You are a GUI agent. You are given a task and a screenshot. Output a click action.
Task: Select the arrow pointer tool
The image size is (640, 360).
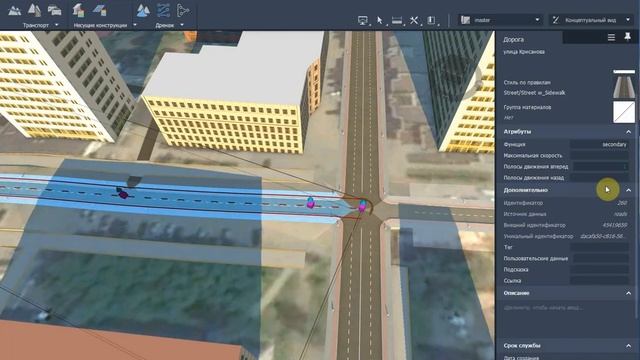[380, 20]
